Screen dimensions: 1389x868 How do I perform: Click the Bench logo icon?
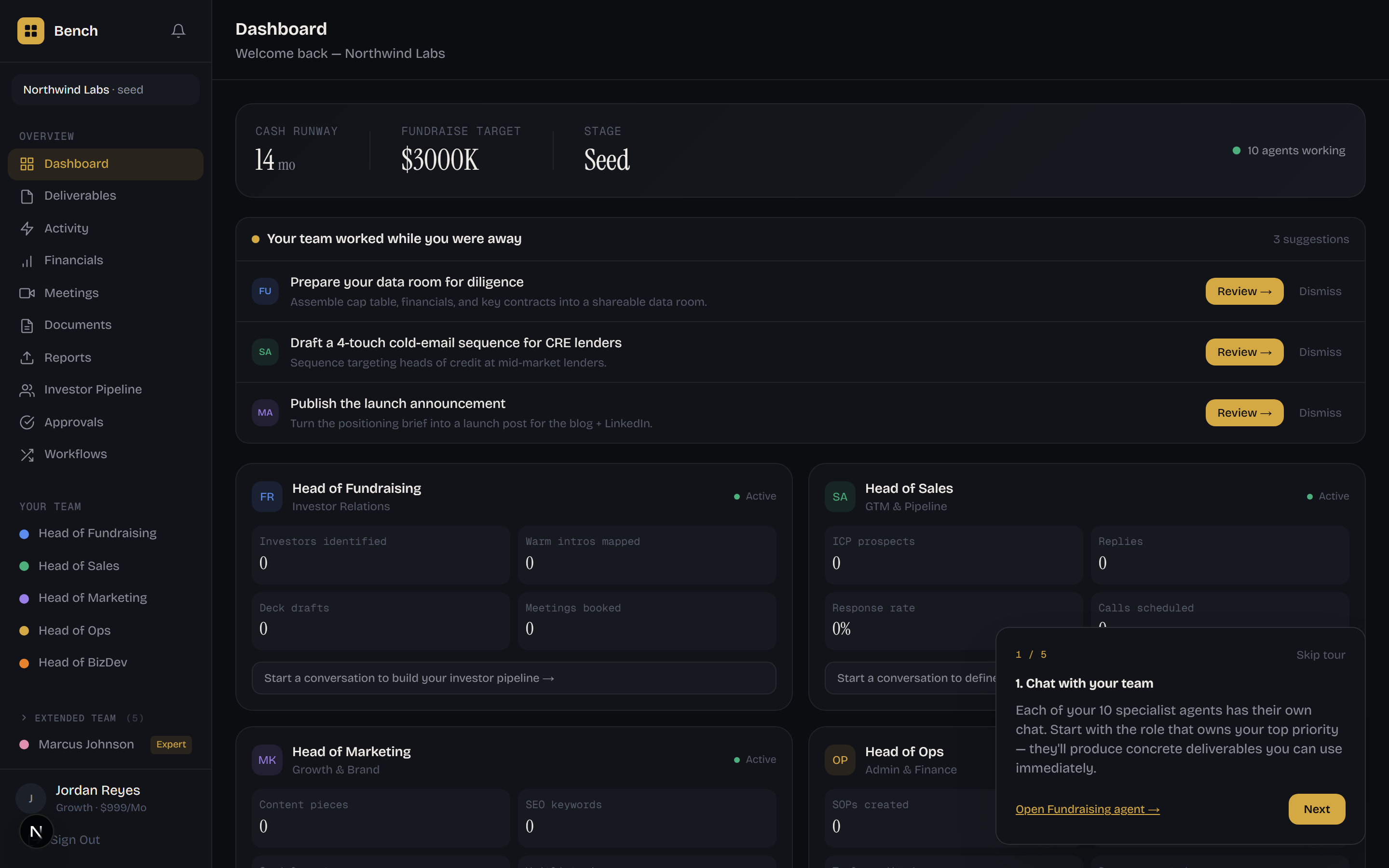(x=30, y=30)
